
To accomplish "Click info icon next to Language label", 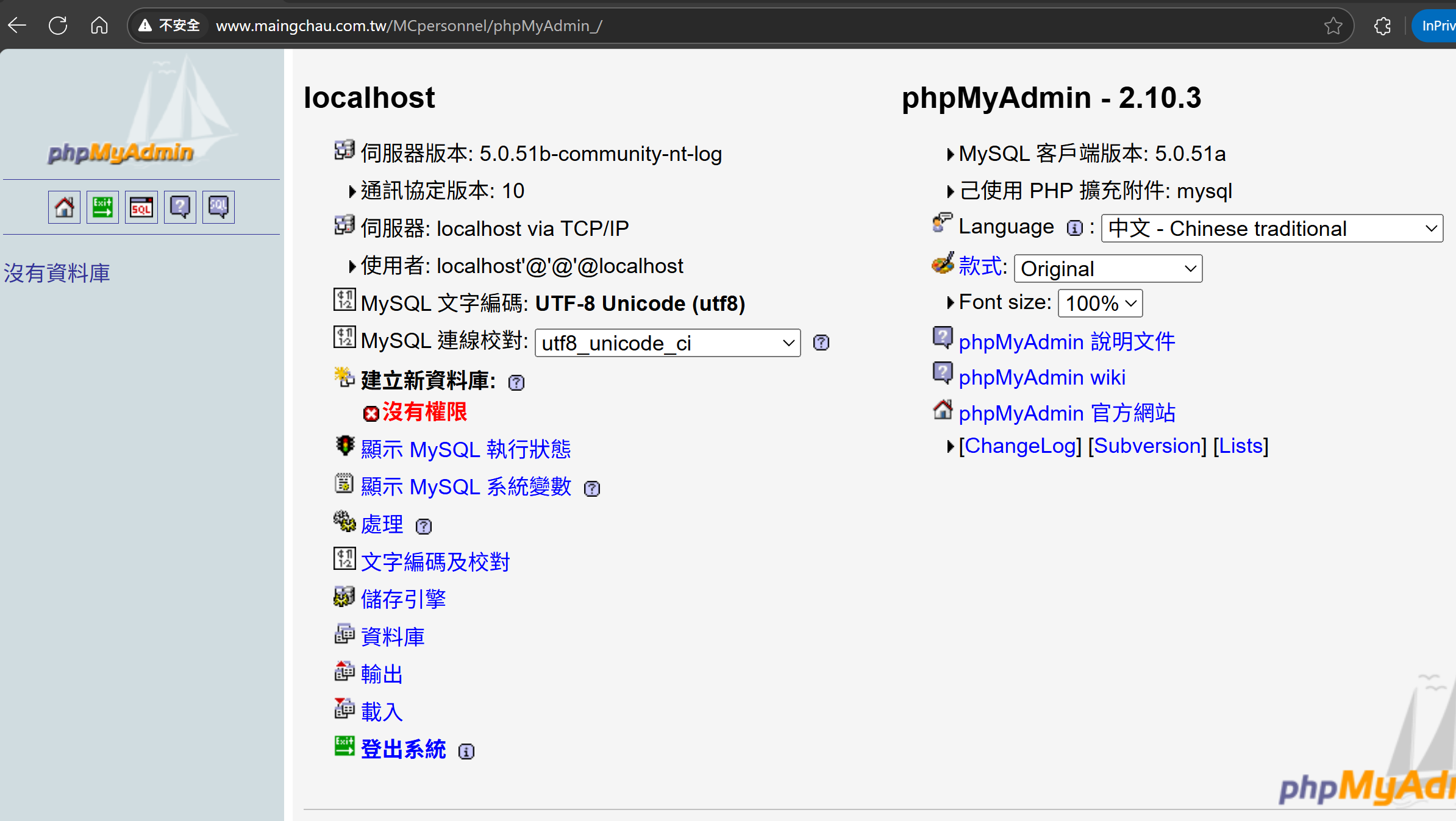I will pyautogui.click(x=1074, y=228).
